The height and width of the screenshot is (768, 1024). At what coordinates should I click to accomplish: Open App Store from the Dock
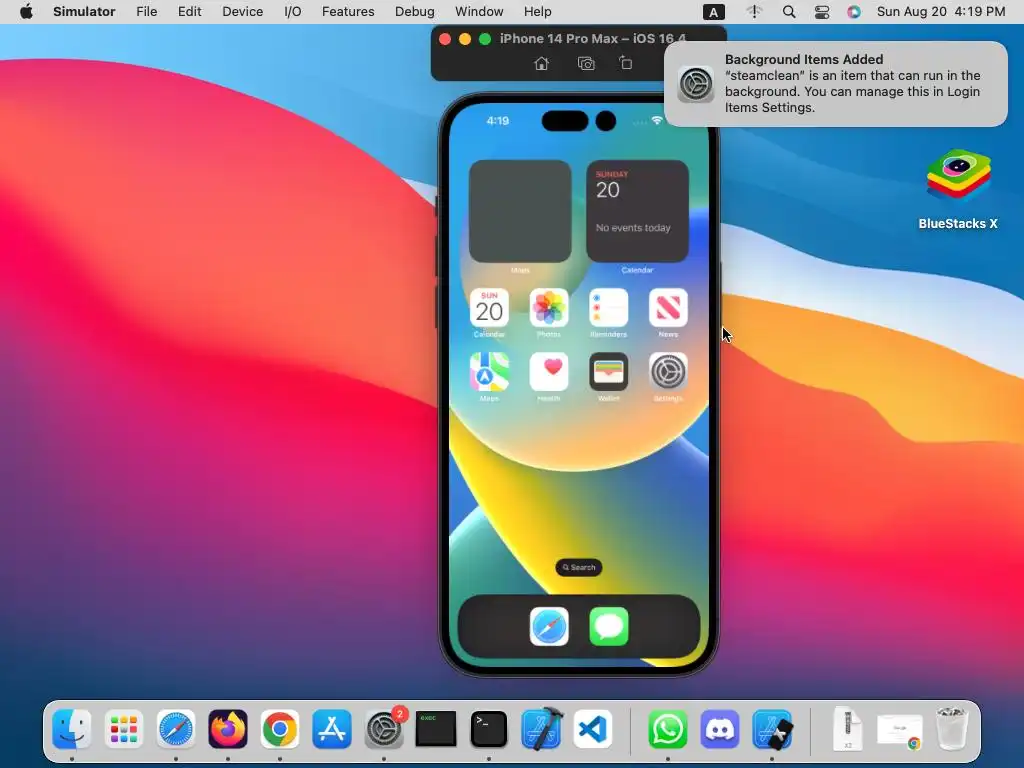[x=332, y=729]
